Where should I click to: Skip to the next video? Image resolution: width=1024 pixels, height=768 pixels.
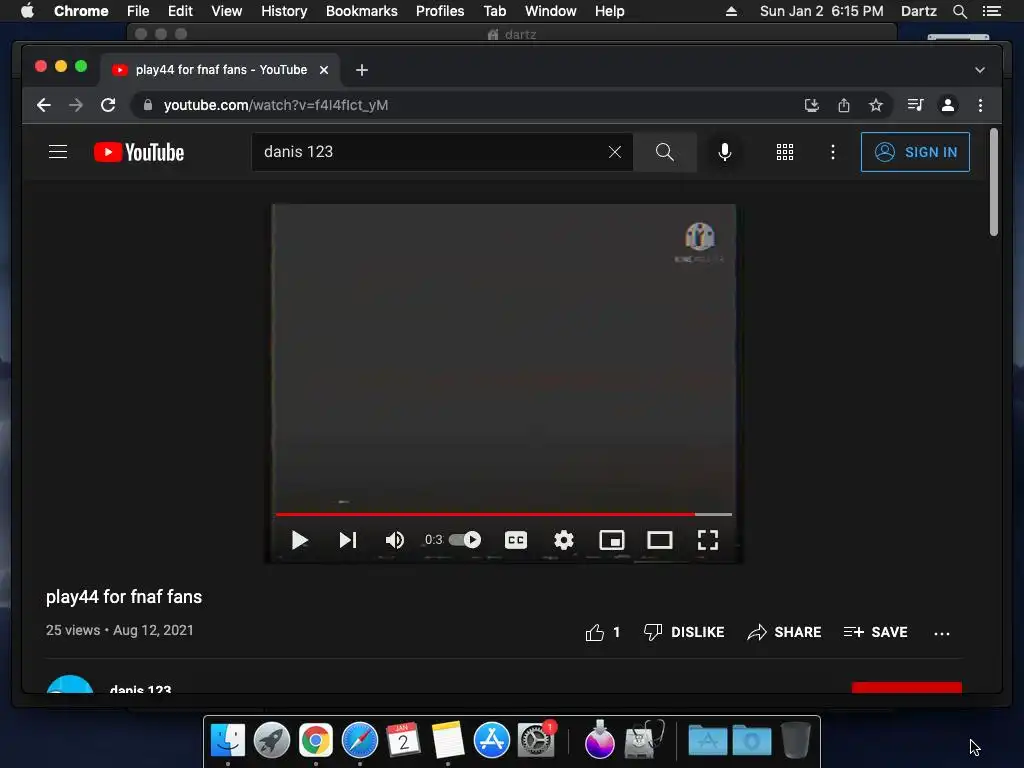(x=347, y=540)
